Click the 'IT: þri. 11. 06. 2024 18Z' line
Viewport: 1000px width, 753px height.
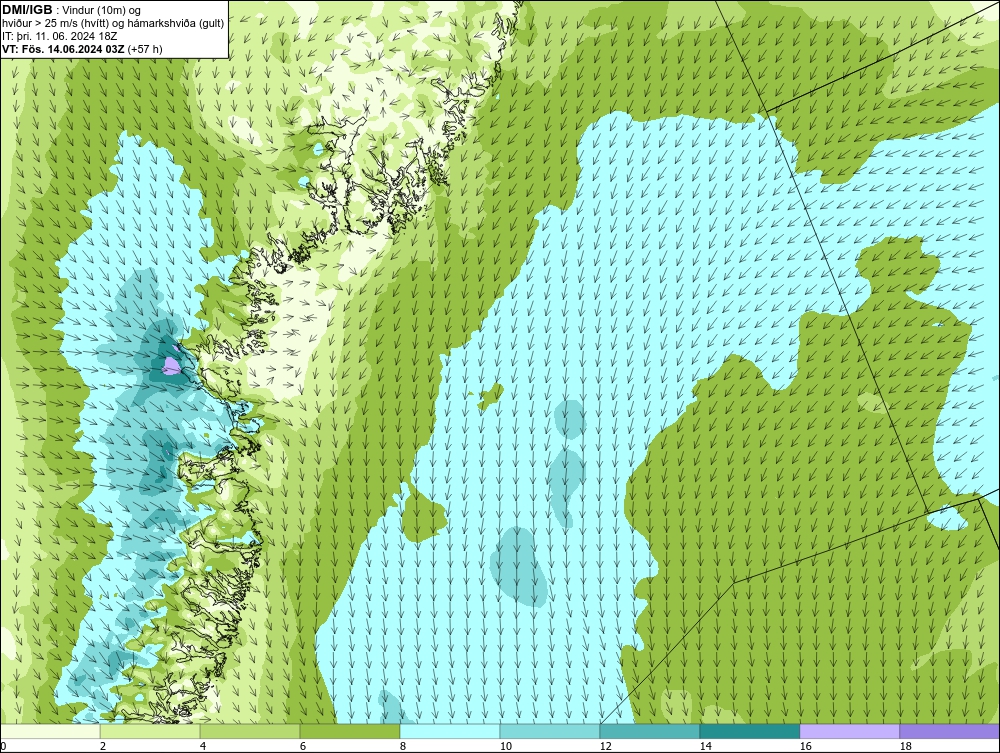click(x=60, y=36)
